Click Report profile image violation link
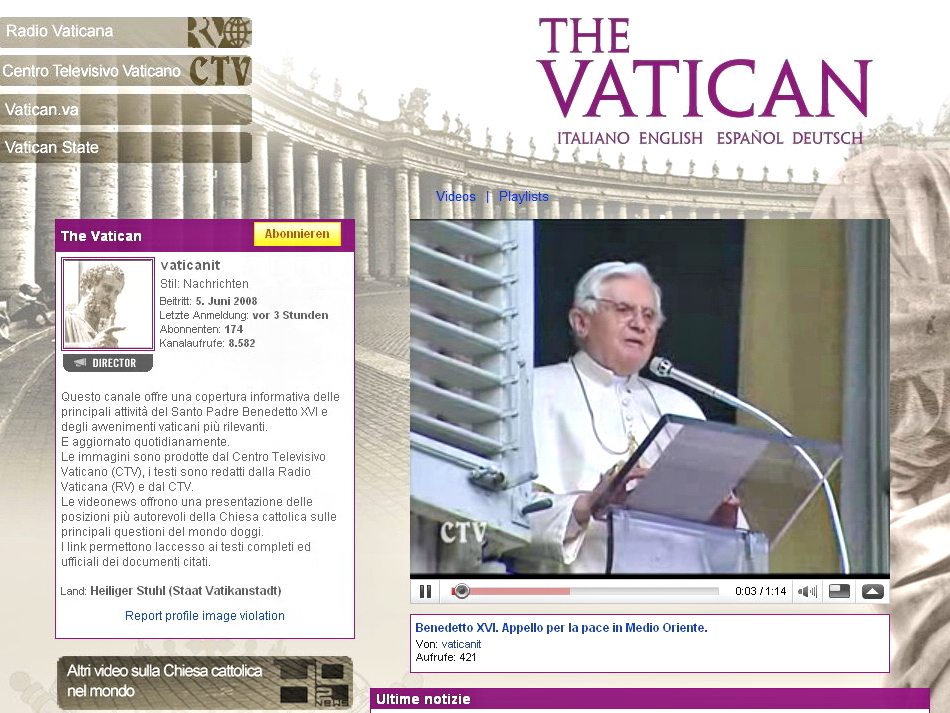 click(205, 615)
